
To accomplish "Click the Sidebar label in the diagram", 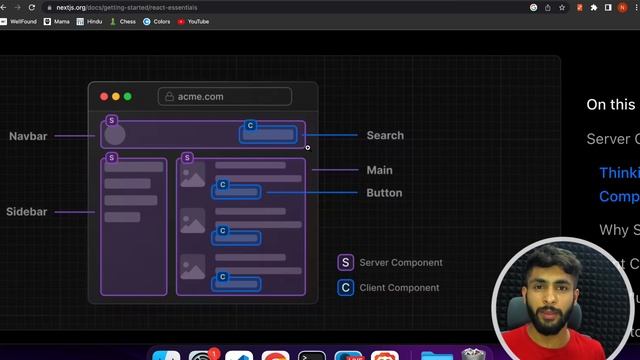I will click(27, 212).
